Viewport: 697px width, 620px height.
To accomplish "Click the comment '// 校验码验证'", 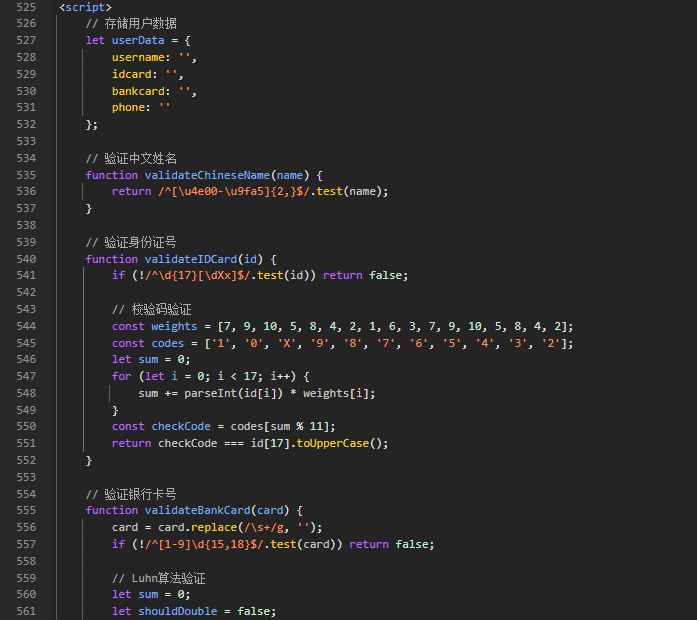I will pyautogui.click(x=152, y=309).
